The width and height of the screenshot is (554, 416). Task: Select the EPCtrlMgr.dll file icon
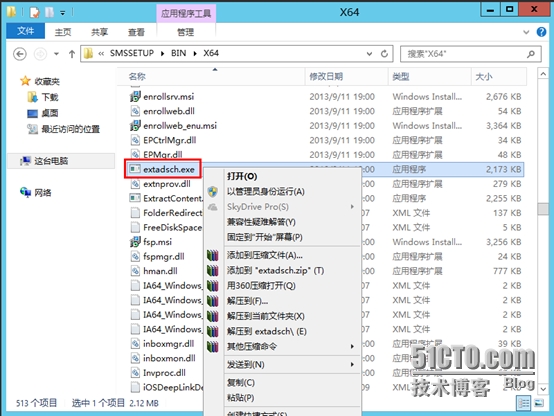coord(135,140)
